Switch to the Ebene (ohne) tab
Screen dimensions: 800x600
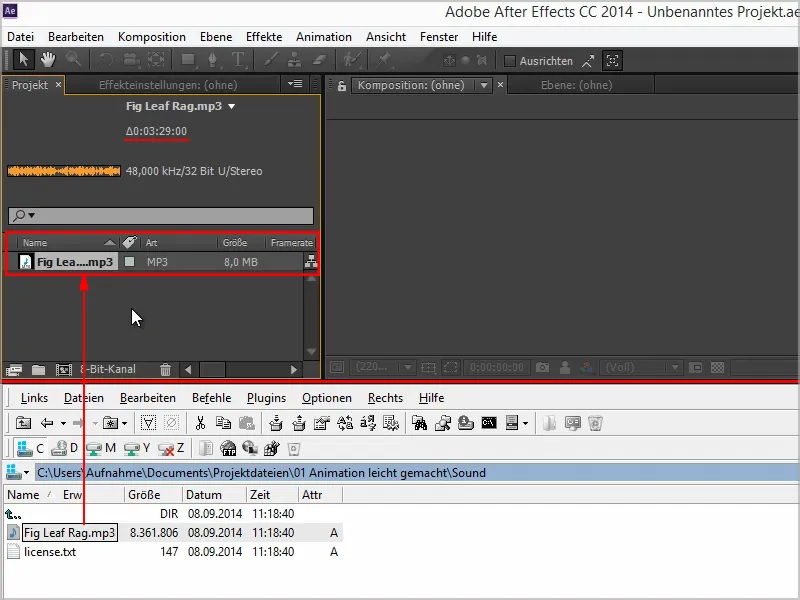577,85
